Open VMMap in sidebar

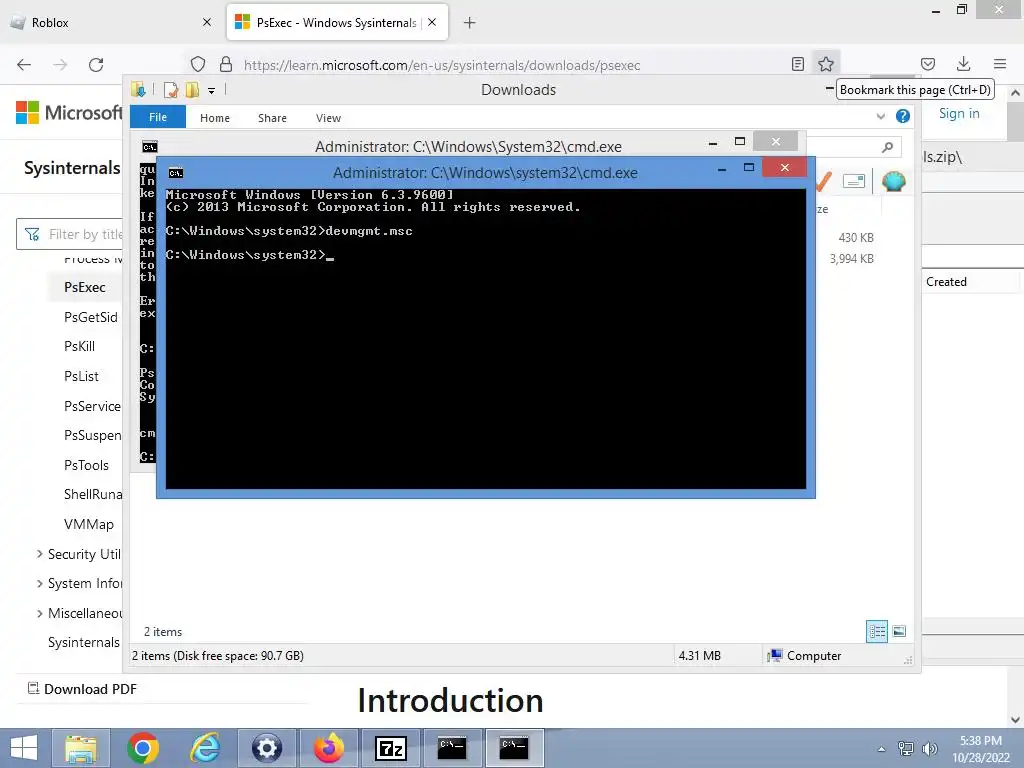89,524
